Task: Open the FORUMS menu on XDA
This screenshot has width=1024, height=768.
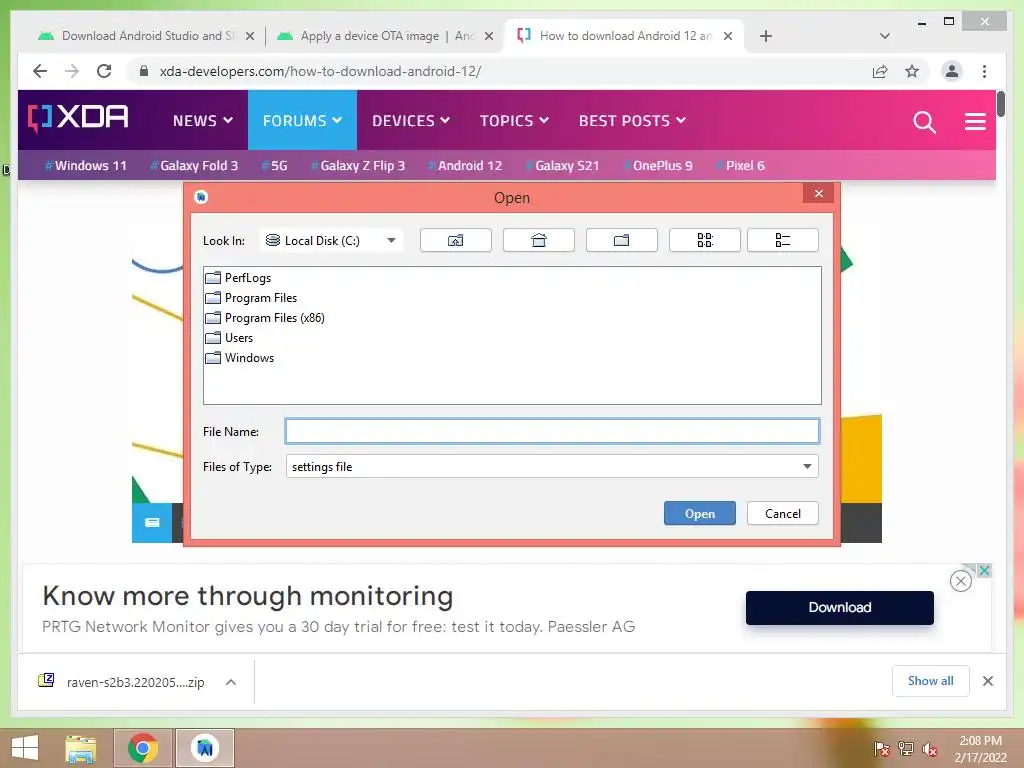Action: 302,121
